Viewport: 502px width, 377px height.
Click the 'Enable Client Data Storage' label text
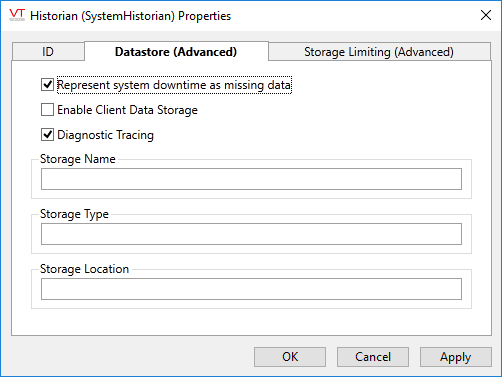[x=127, y=110]
